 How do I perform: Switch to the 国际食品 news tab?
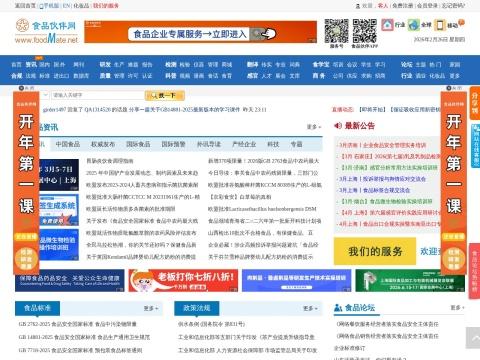point(138,144)
